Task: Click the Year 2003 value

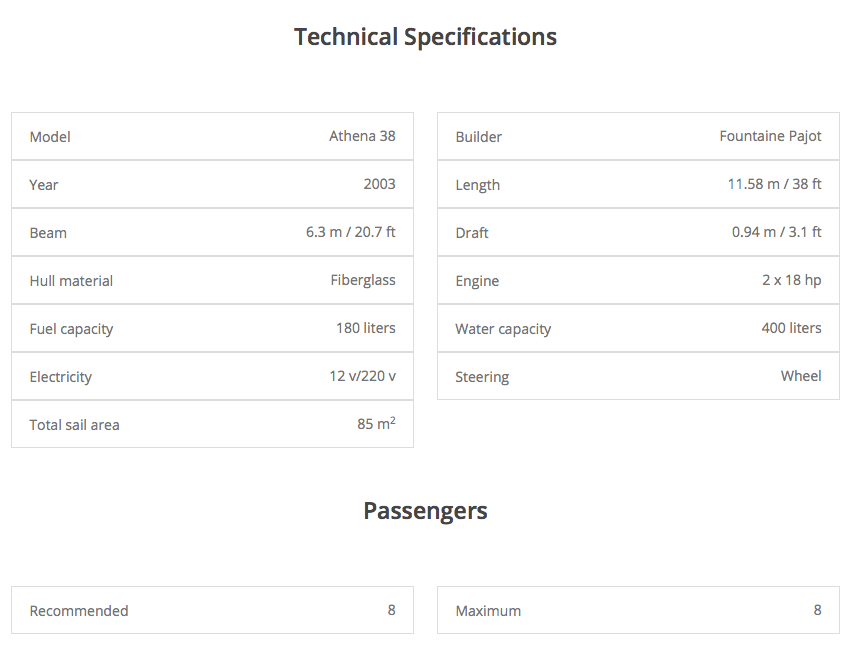Action: tap(379, 184)
